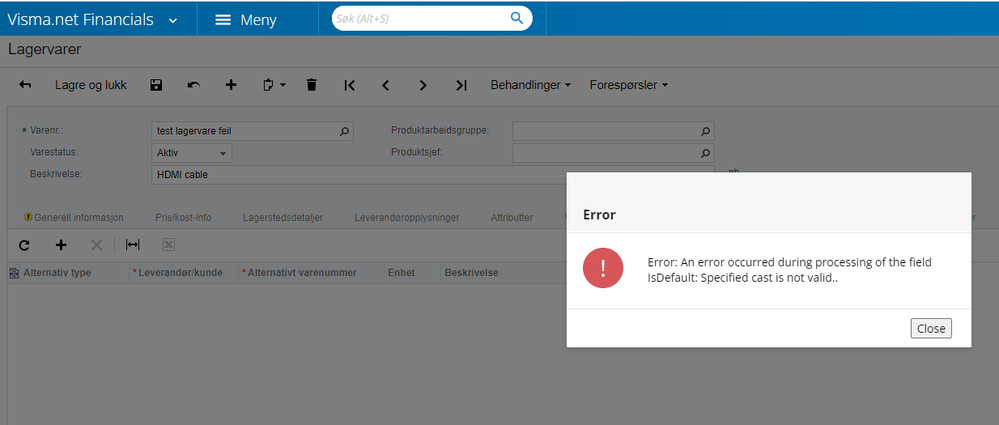The height and width of the screenshot is (425, 999).
Task: Open the Varestatus Aktiv dropdown
Action: click(x=192, y=153)
